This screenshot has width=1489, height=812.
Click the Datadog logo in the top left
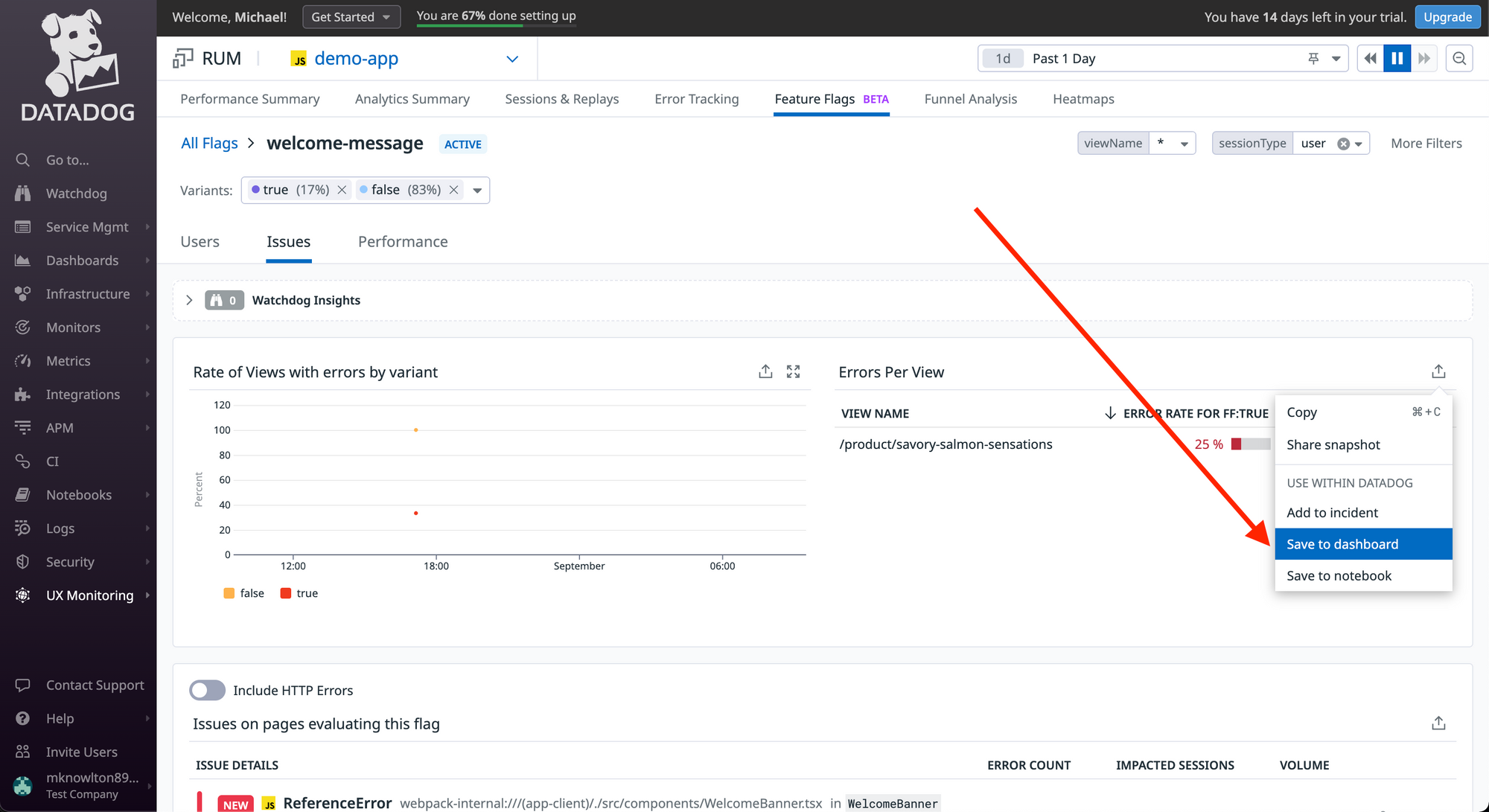coord(77,74)
